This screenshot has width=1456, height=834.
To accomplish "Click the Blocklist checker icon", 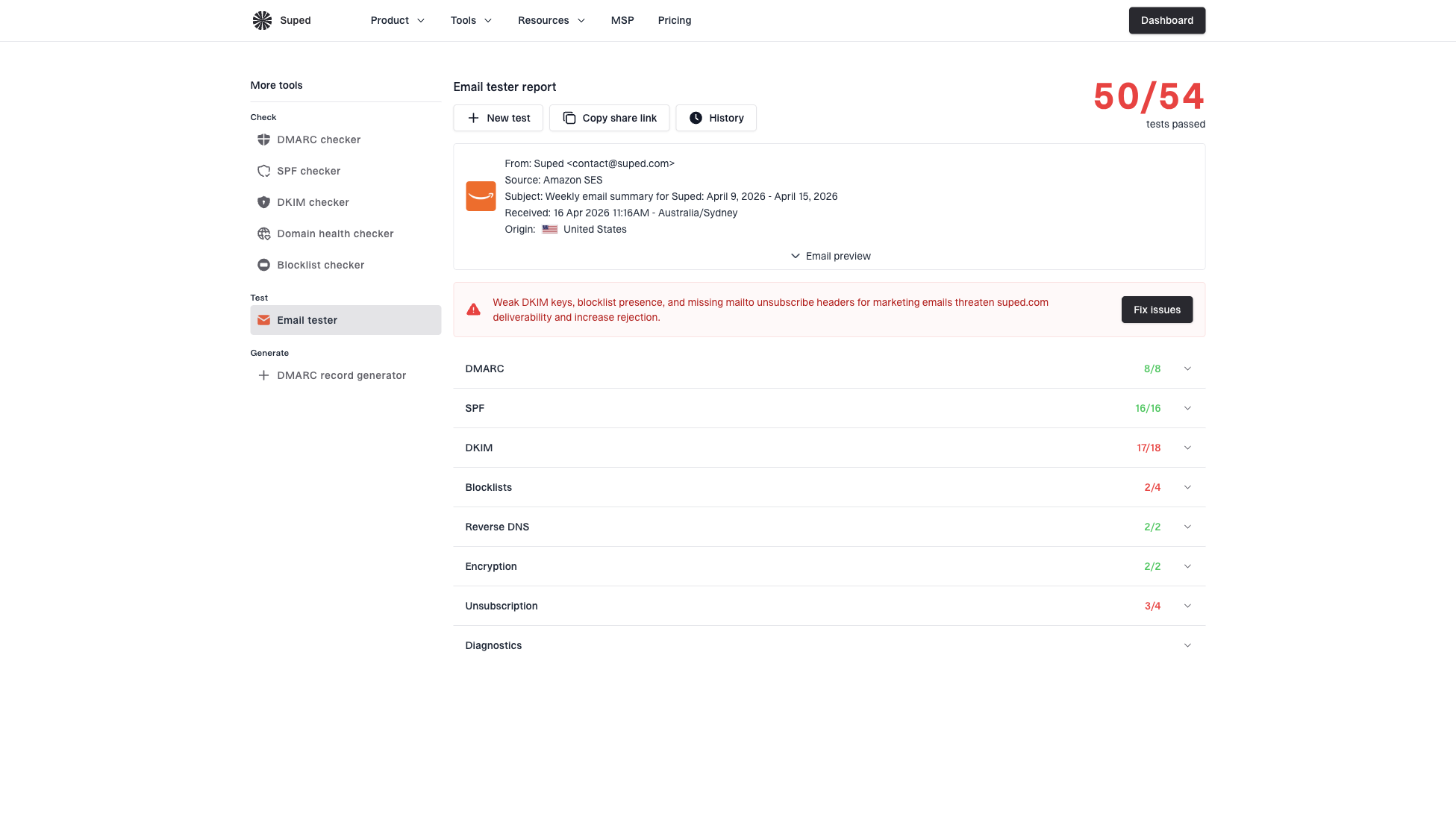I will click(x=263, y=265).
